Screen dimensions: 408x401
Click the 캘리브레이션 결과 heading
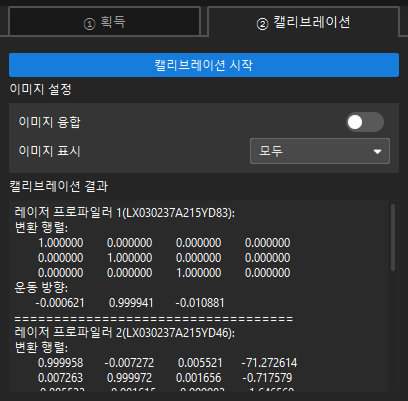pyautogui.click(x=59, y=186)
